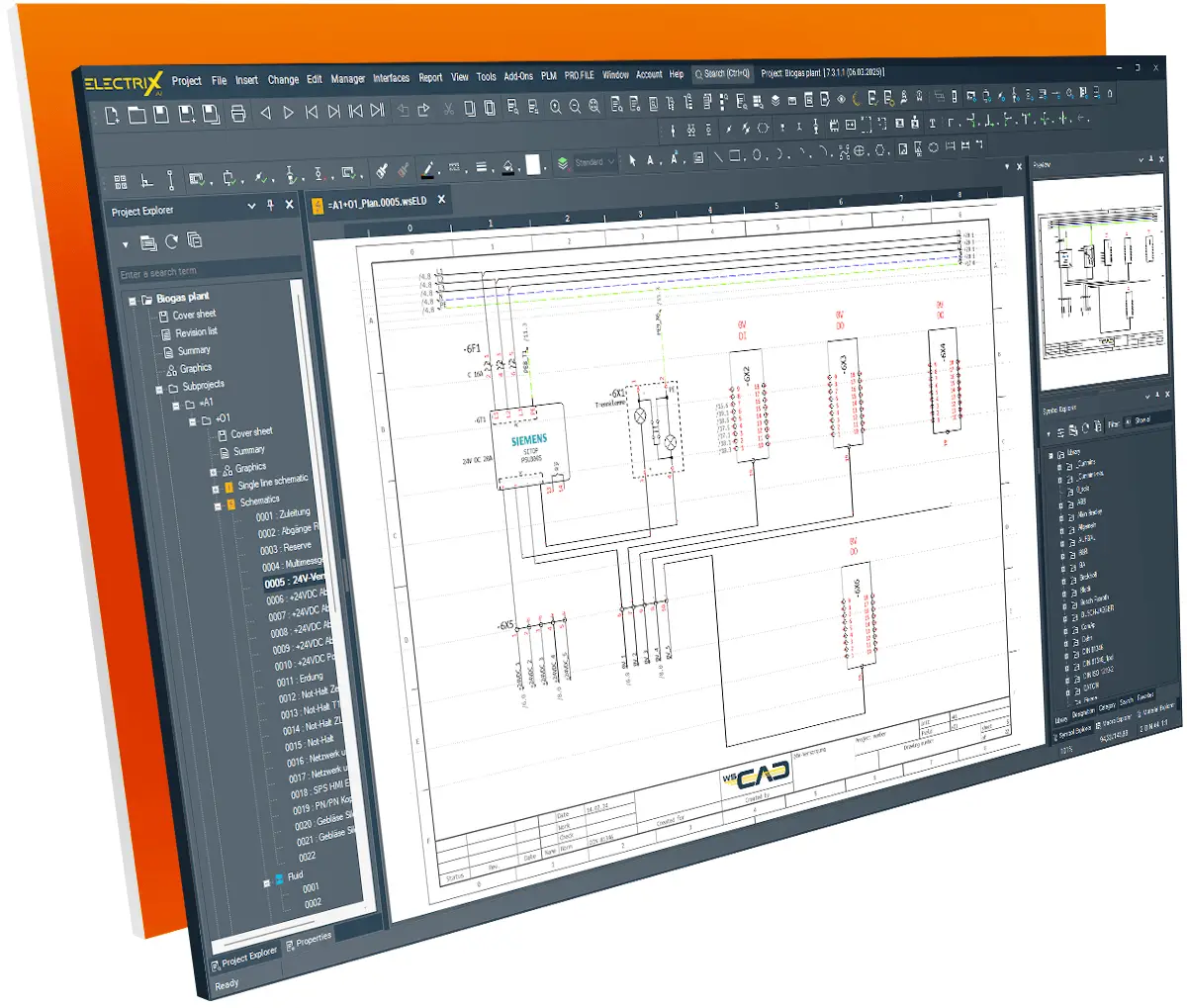Select the Line drawing tool
This screenshot has height=1008, width=1187.
[718, 156]
